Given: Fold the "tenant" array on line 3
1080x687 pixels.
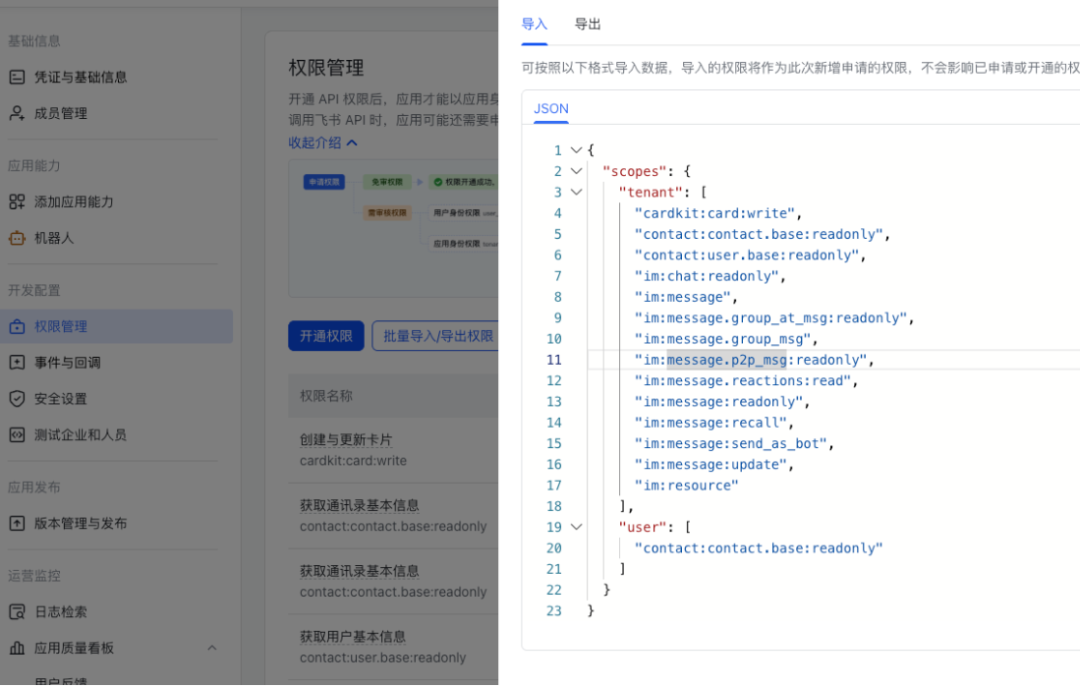Looking at the screenshot, I should pyautogui.click(x=577, y=192).
